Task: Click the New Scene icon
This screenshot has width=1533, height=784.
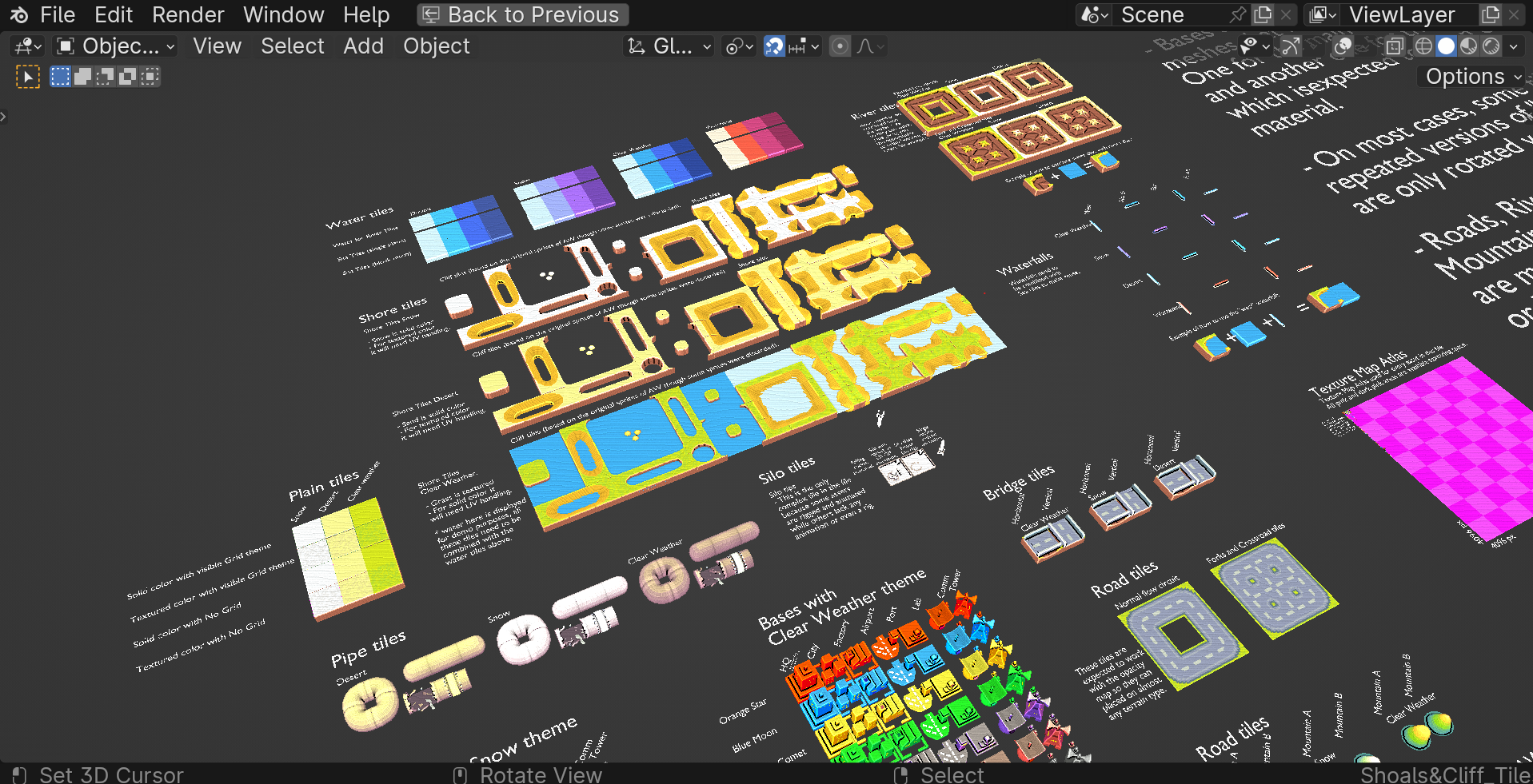Action: click(x=1263, y=15)
